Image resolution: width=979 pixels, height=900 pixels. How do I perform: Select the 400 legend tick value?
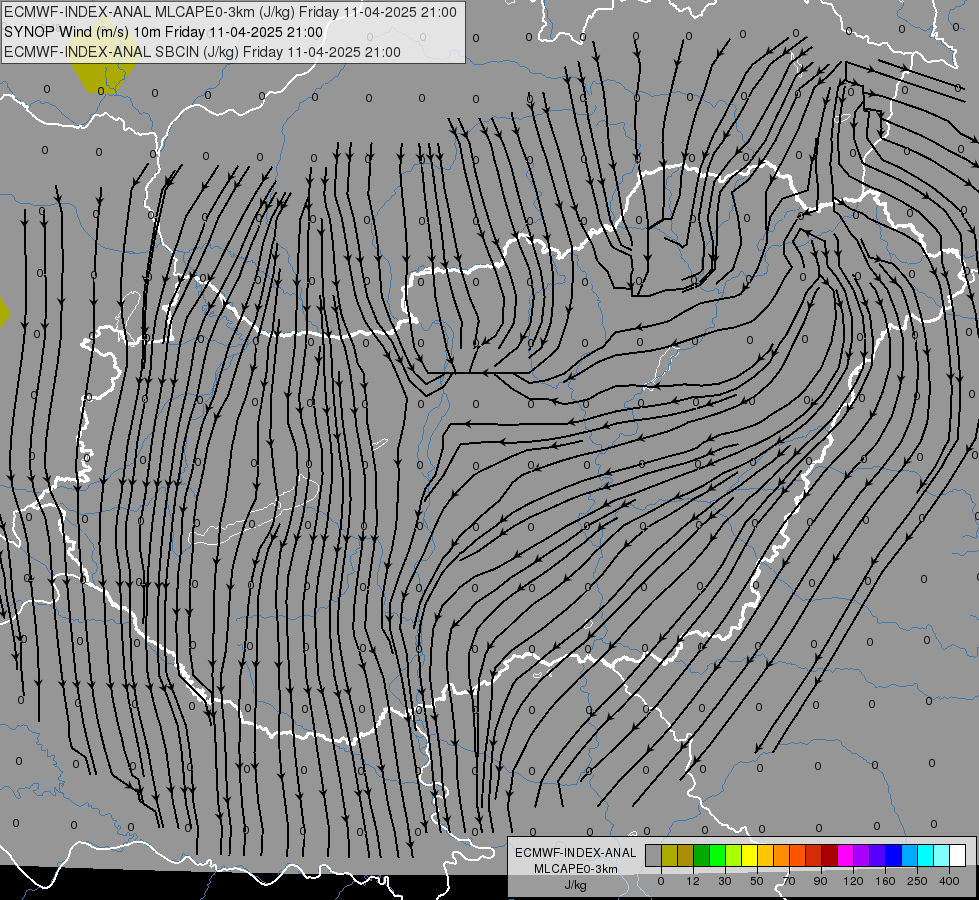(x=949, y=881)
